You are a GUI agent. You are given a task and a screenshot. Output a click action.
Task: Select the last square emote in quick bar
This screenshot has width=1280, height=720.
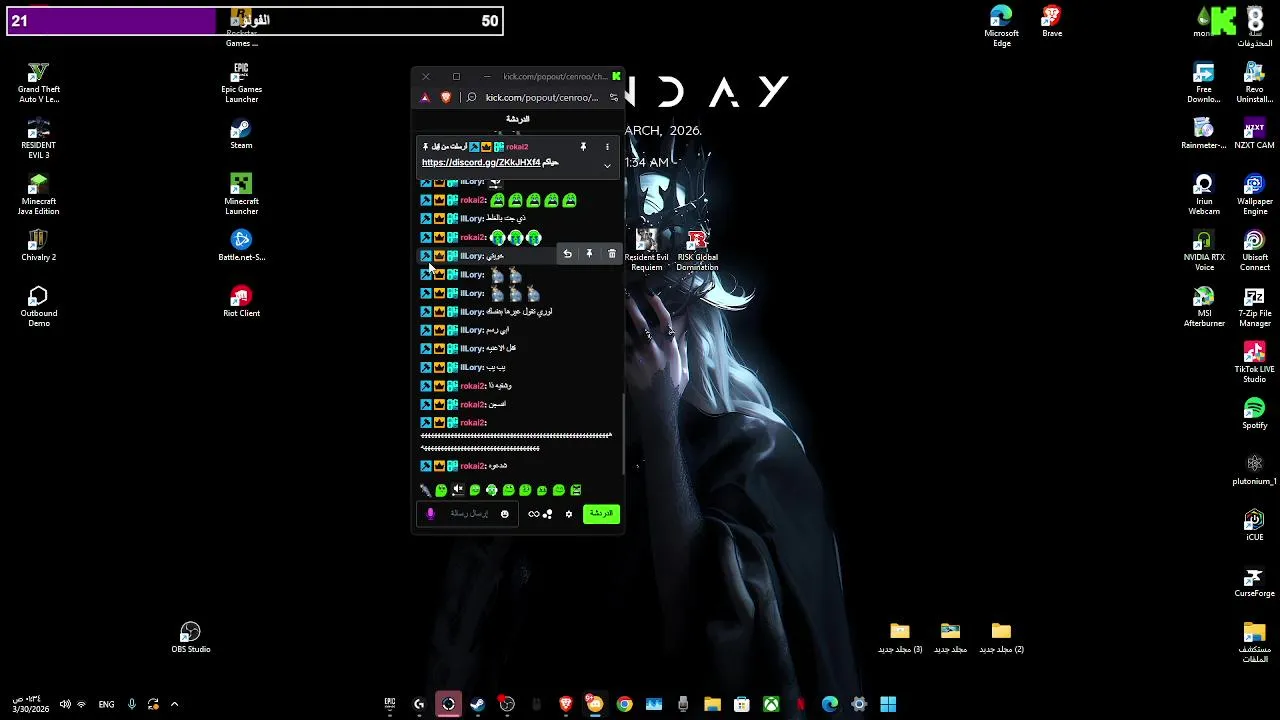click(x=575, y=490)
